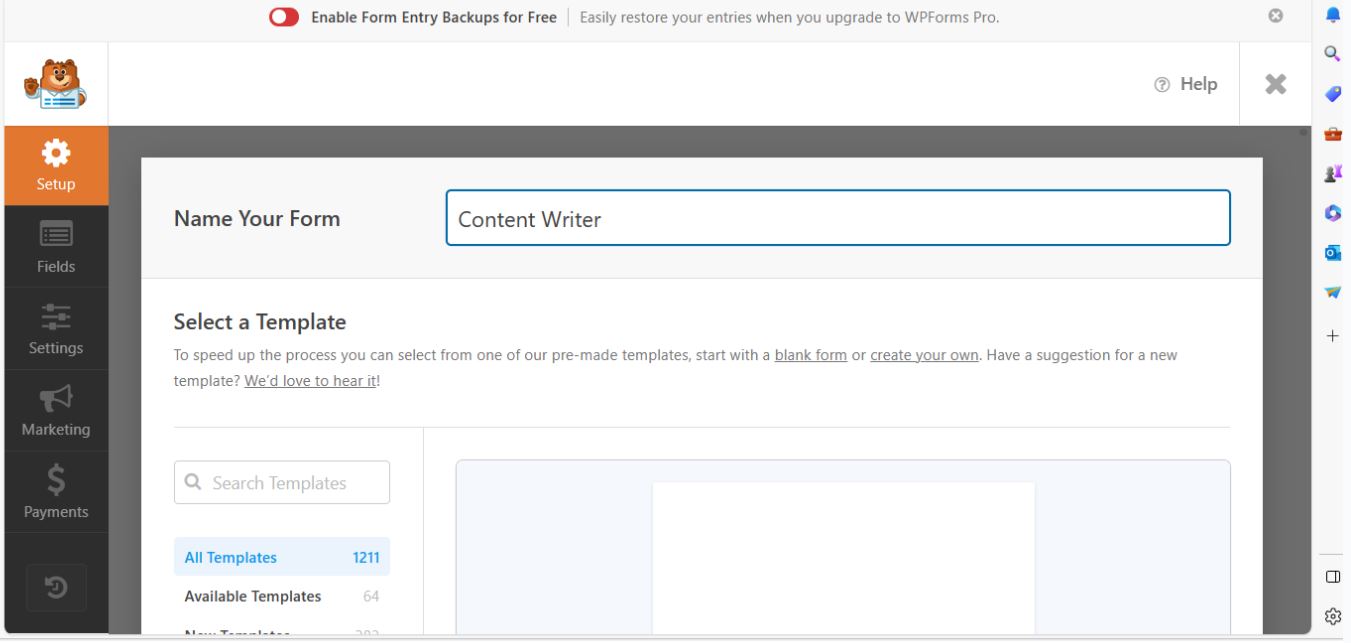
Task: Click the WPForms mascot logo
Action: [53, 83]
